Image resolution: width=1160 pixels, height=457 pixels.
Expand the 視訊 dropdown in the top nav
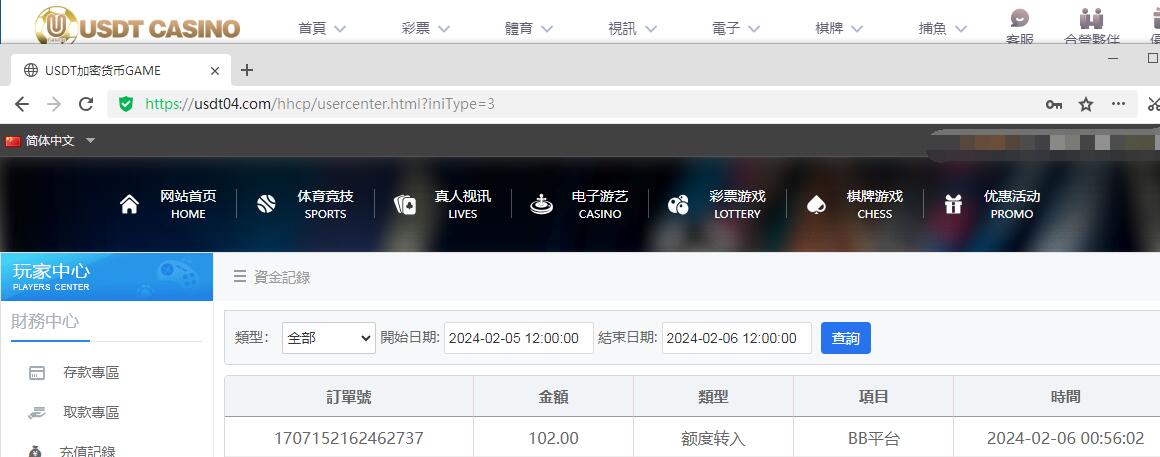[x=633, y=29]
